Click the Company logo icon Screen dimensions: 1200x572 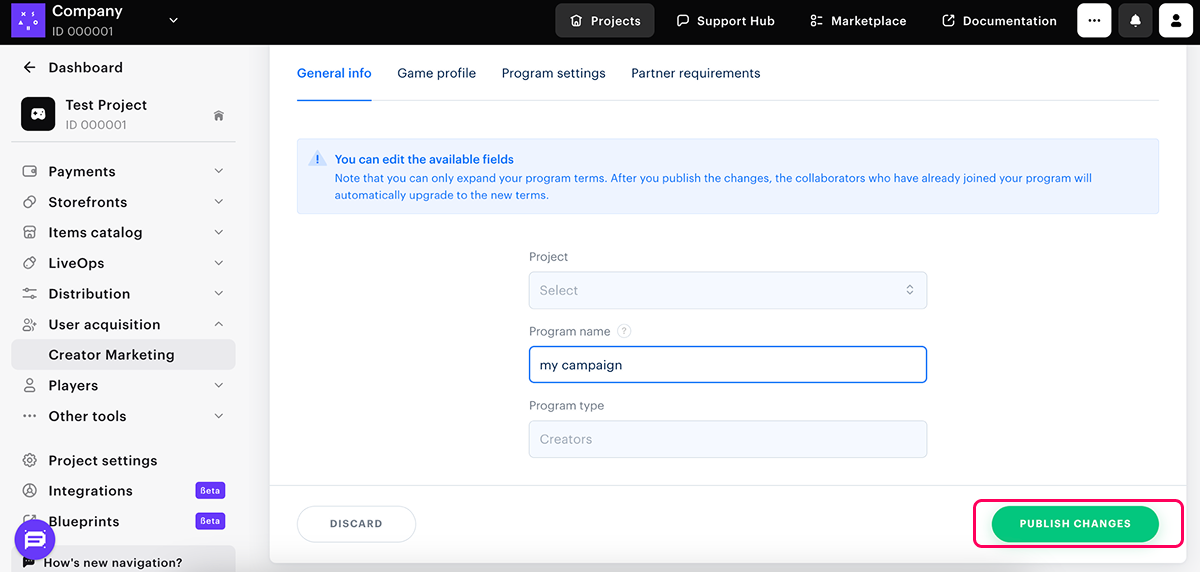coord(28,20)
